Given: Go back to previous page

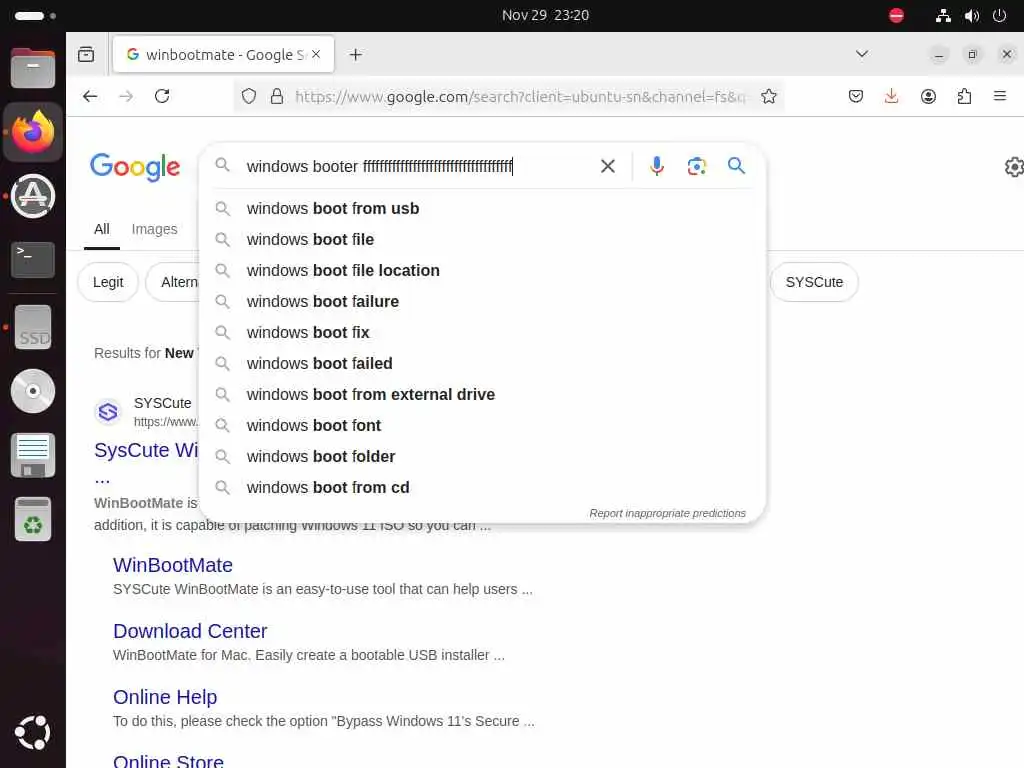Looking at the screenshot, I should 90,97.
